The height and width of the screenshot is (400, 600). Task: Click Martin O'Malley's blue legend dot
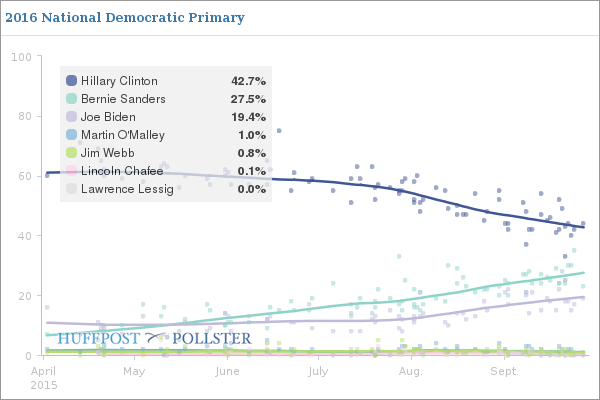(x=71, y=135)
